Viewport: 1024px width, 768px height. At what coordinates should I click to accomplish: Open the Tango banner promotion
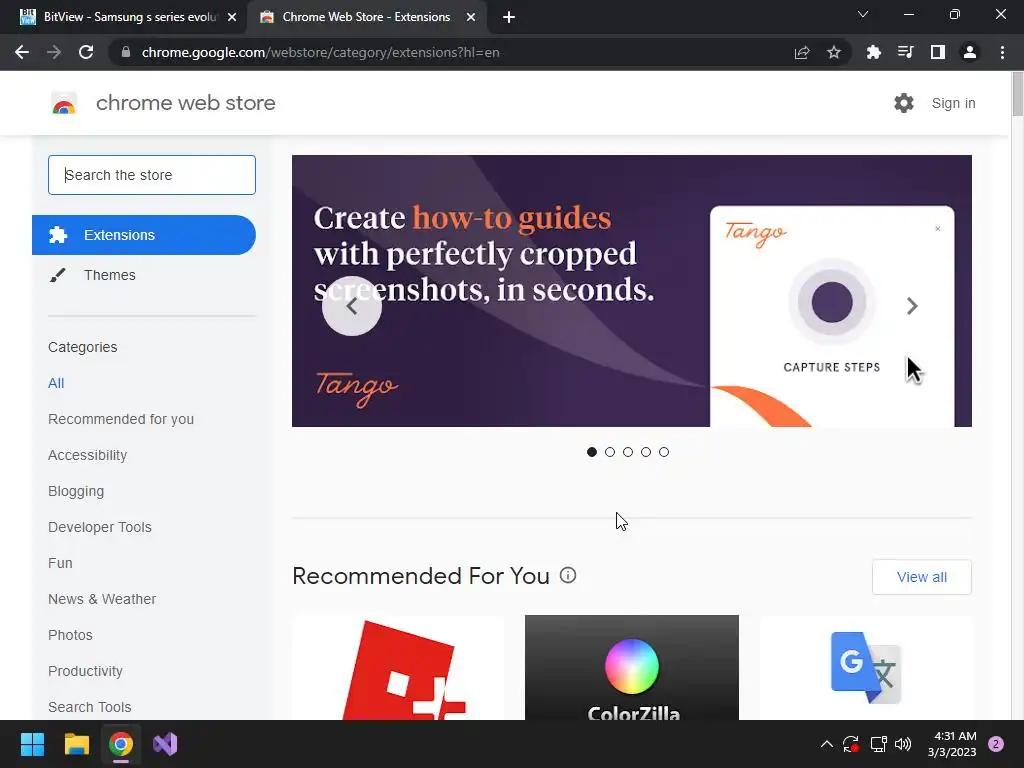pyautogui.click(x=632, y=291)
